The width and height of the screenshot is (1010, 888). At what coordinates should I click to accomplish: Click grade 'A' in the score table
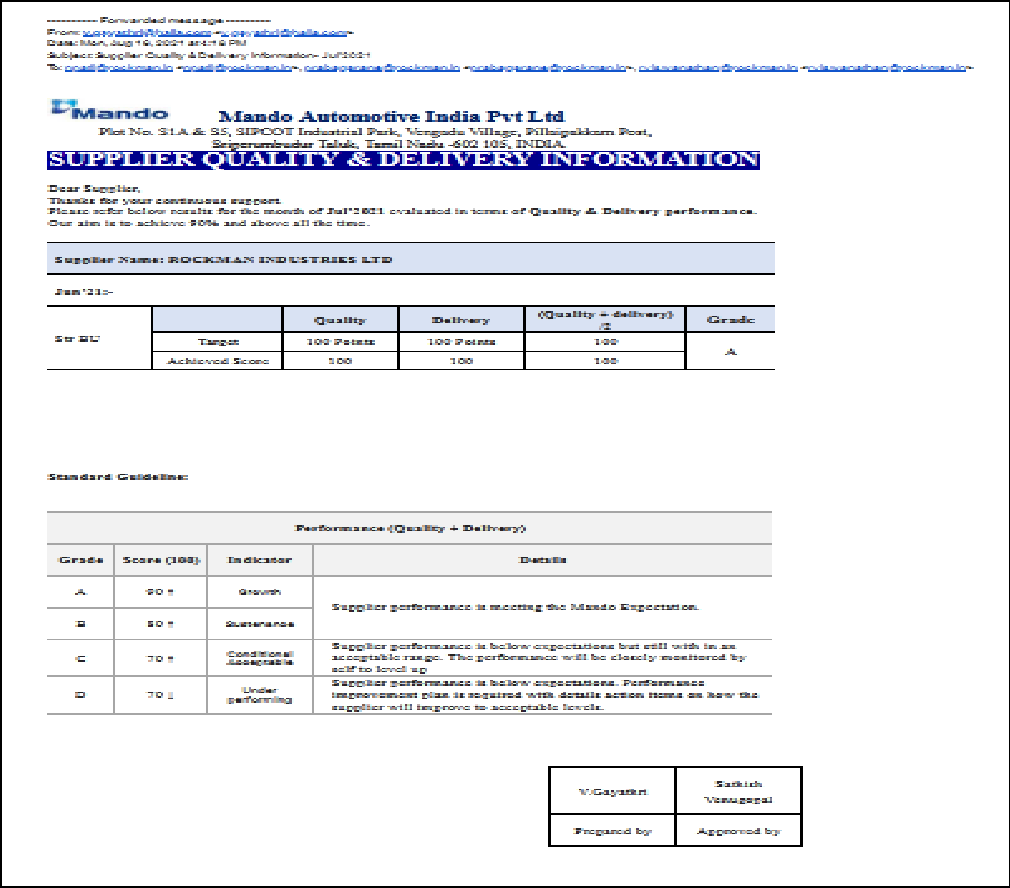tap(730, 352)
